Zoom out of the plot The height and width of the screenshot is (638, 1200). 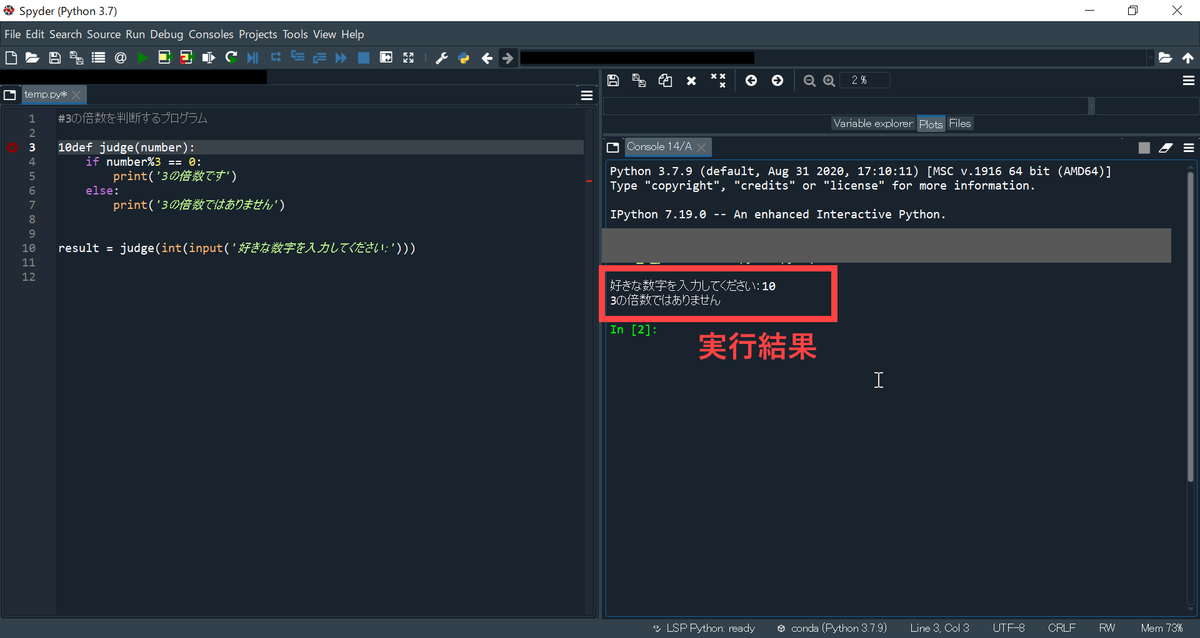click(810, 81)
